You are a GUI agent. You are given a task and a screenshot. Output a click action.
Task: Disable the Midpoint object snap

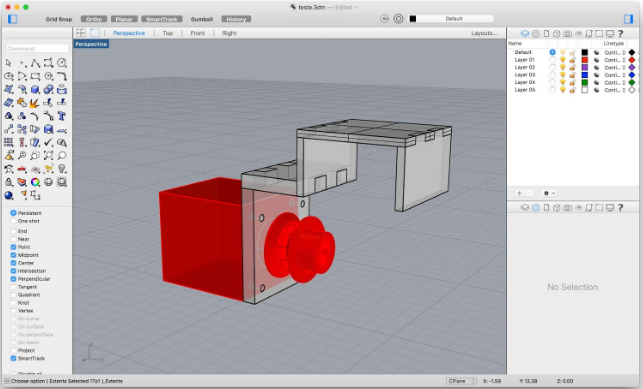pyautogui.click(x=13, y=255)
